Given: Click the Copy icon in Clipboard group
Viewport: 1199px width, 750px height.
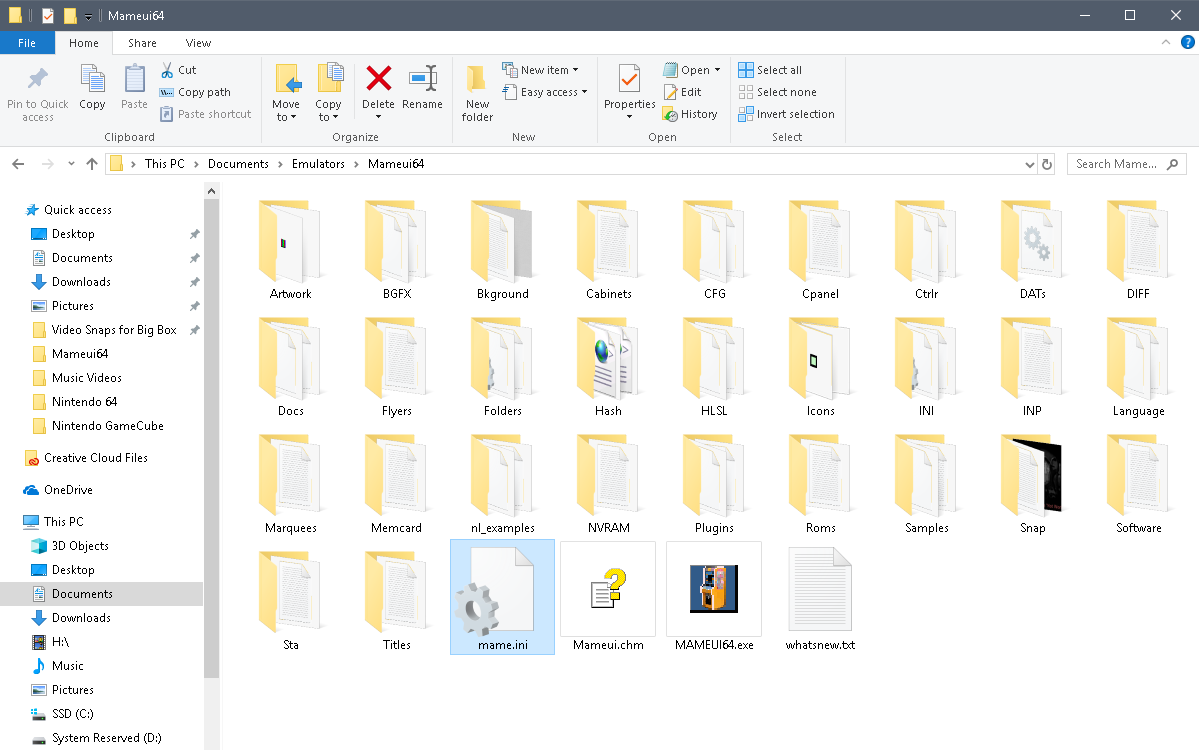Looking at the screenshot, I should tap(93, 79).
